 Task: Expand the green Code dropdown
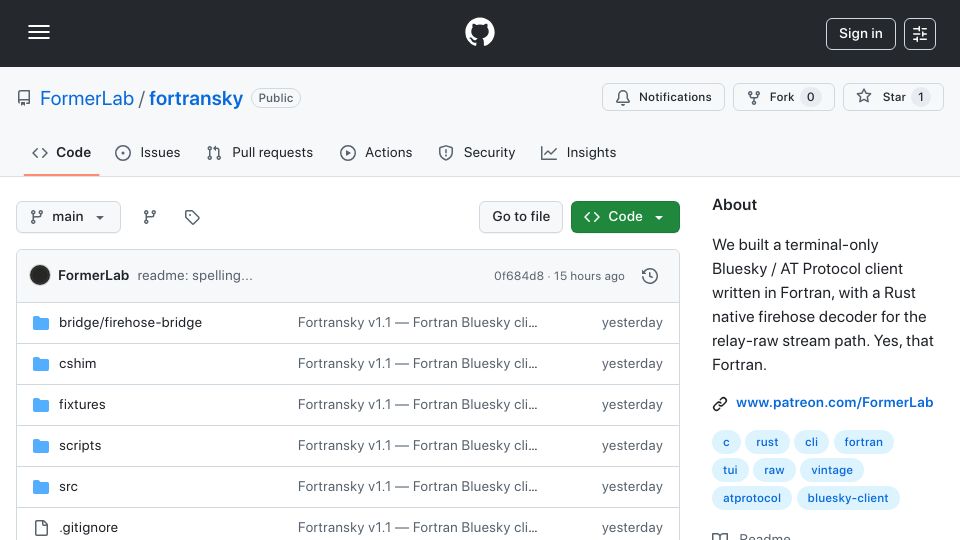[625, 217]
